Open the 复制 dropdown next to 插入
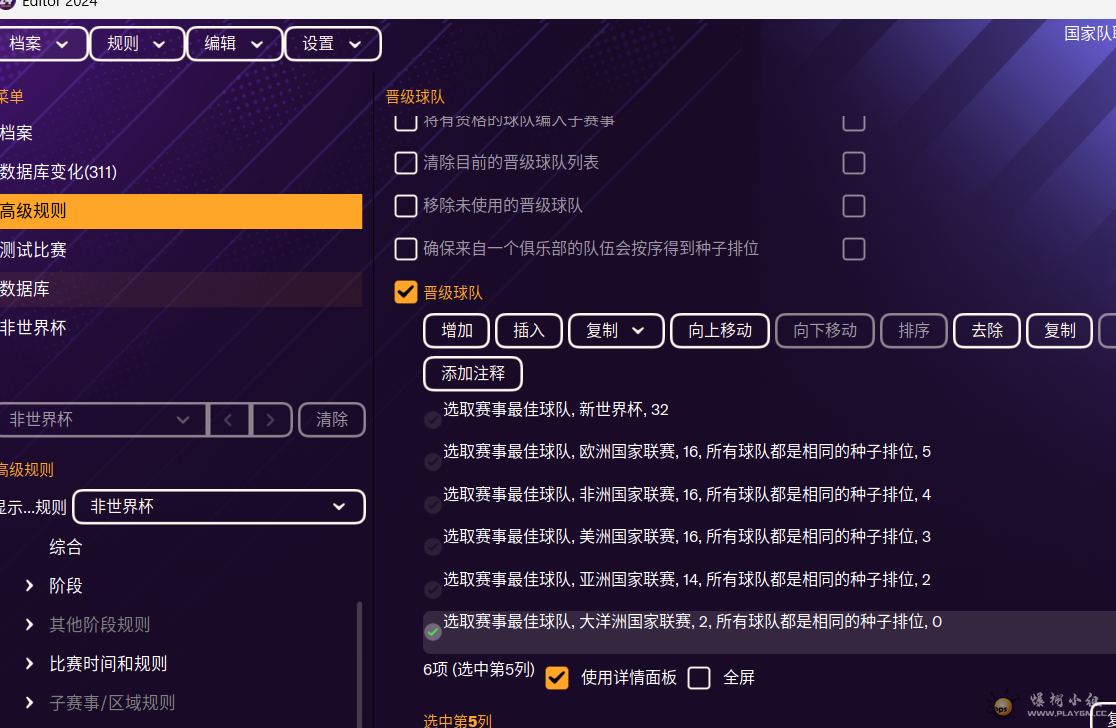This screenshot has height=728, width=1116. pos(616,331)
